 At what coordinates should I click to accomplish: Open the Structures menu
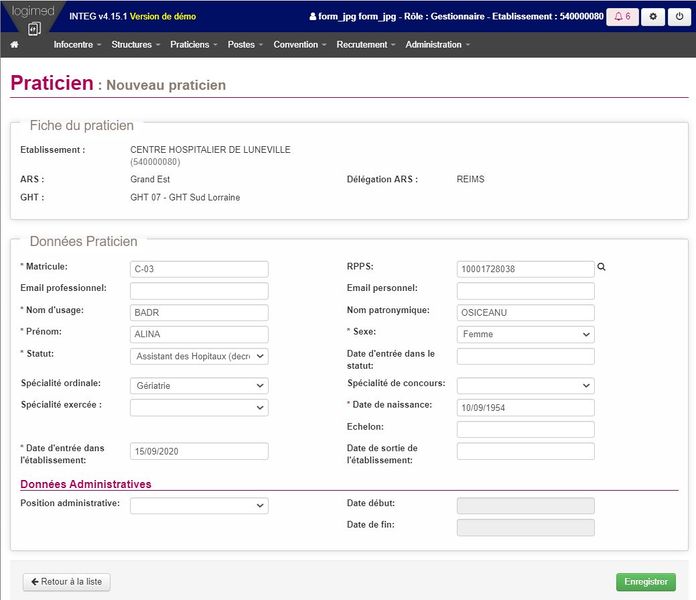click(135, 44)
